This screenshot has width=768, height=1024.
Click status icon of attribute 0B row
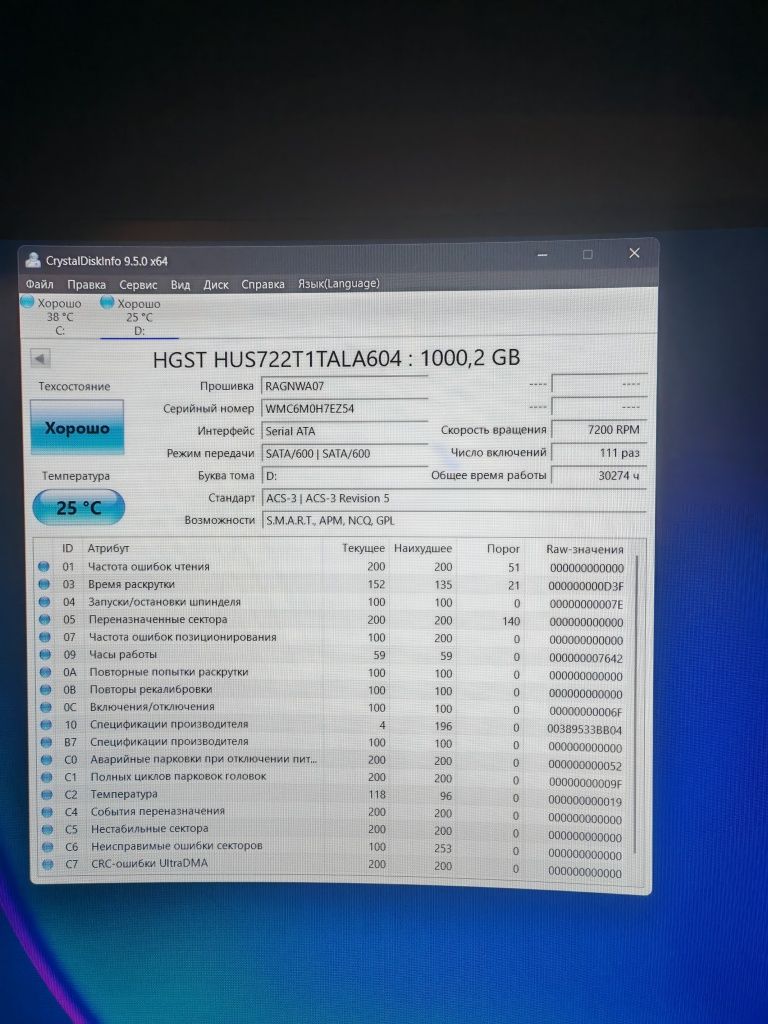(45, 690)
